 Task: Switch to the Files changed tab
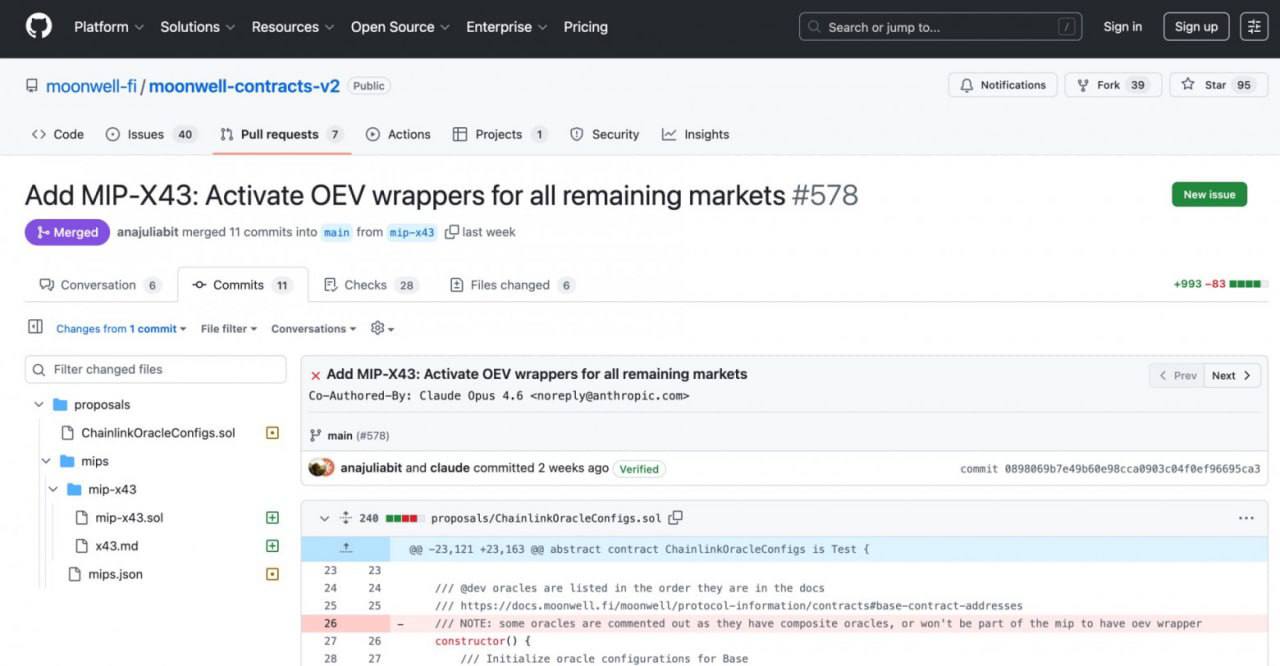click(x=511, y=285)
